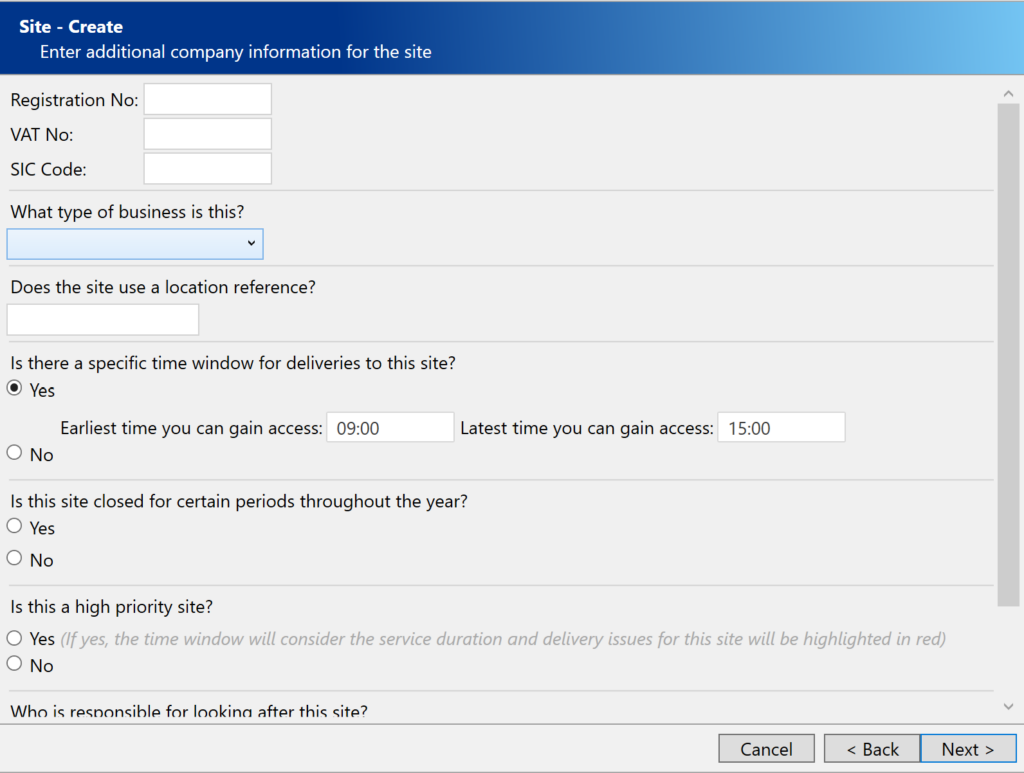
Task: Click the latest access time field
Action: [781, 428]
